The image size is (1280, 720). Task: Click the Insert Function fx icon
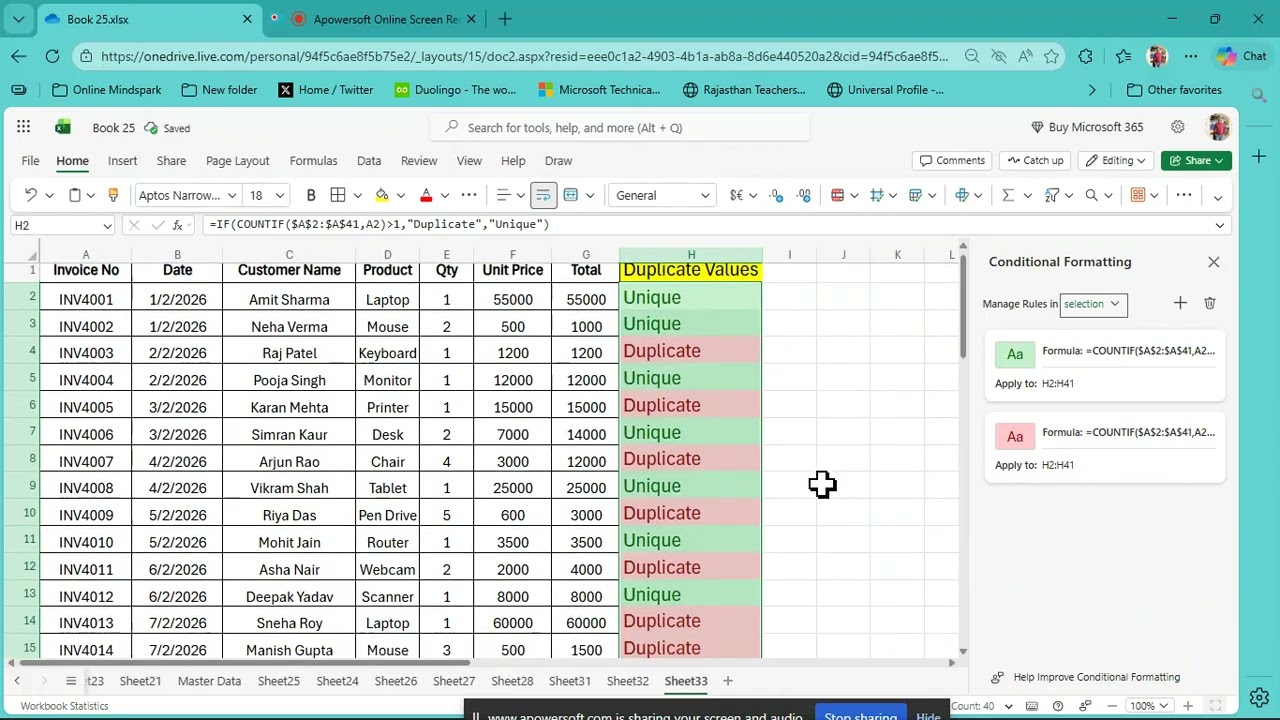click(177, 225)
